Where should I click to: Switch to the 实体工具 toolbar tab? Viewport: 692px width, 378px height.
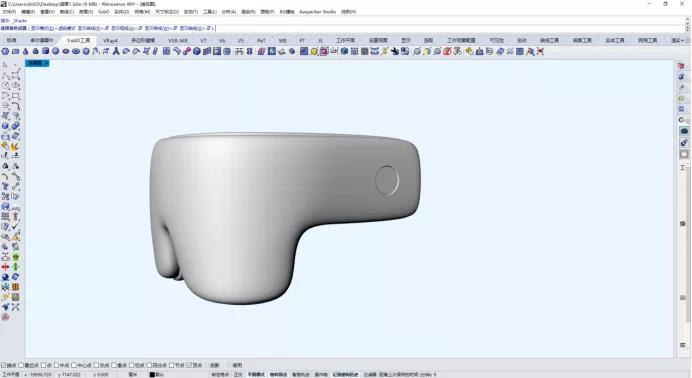point(614,40)
